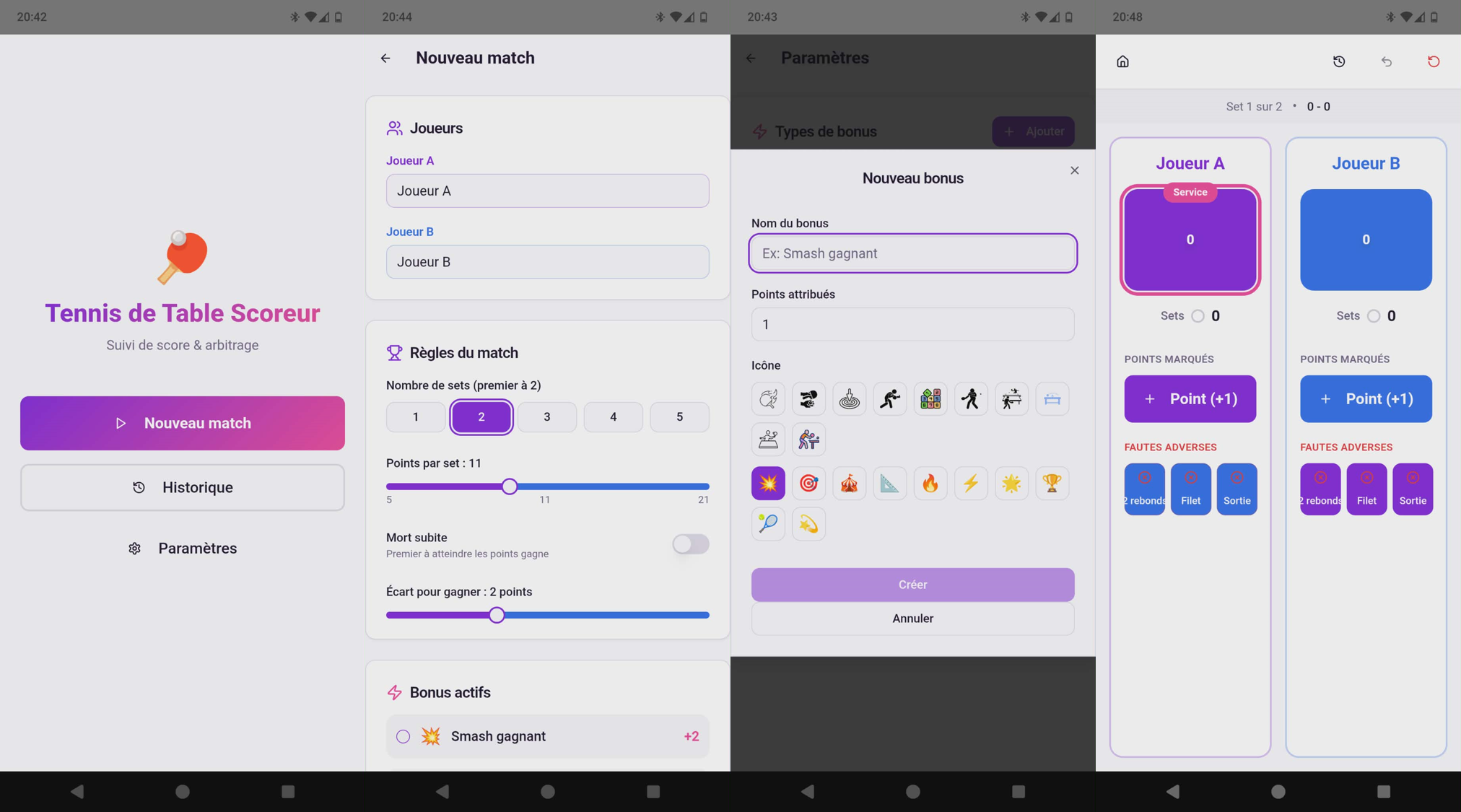Close the Nouveau bonus dialog

tap(1075, 170)
